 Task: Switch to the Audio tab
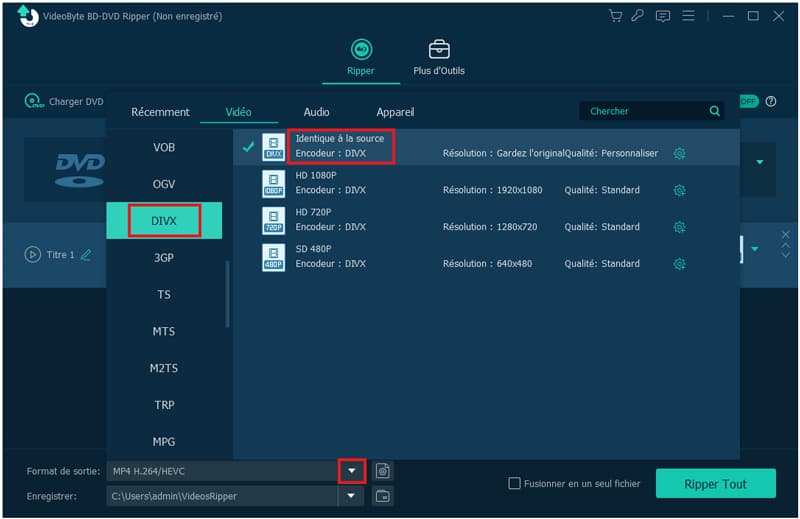pos(316,112)
